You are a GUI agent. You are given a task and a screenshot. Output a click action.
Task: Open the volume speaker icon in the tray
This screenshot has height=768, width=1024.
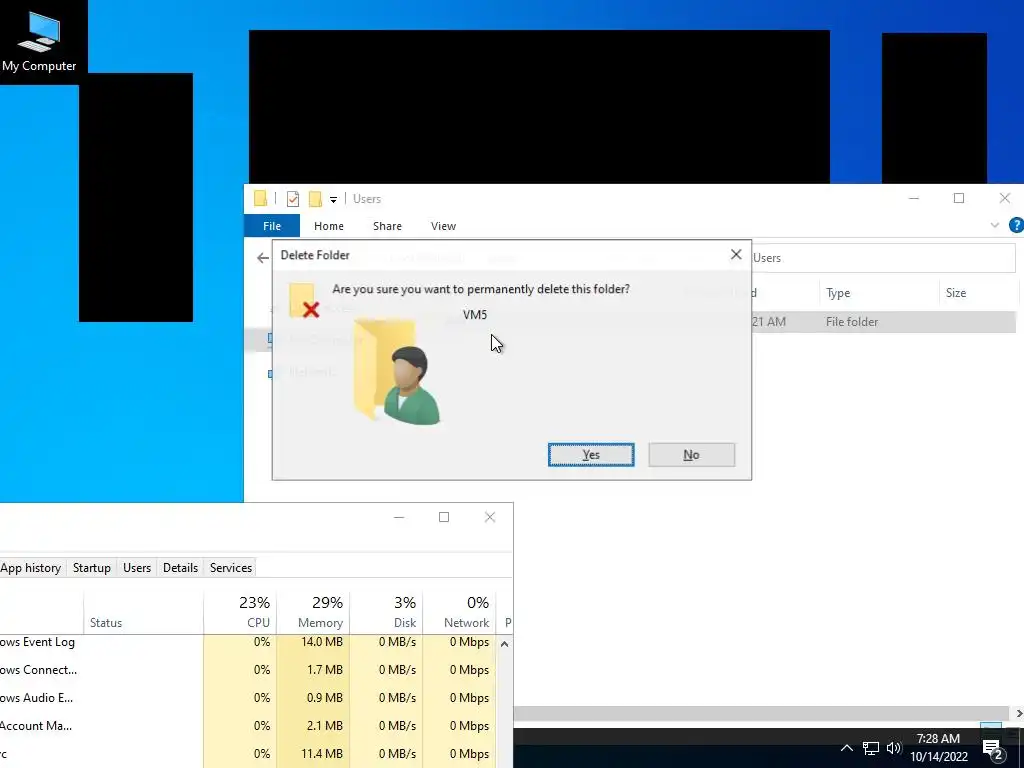(x=893, y=748)
